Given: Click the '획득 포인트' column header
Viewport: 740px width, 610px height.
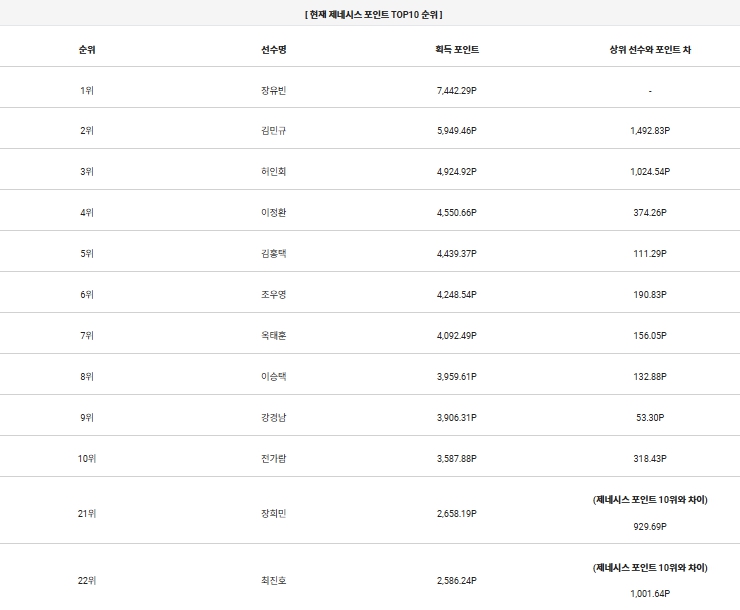Looking at the screenshot, I should (x=457, y=49).
